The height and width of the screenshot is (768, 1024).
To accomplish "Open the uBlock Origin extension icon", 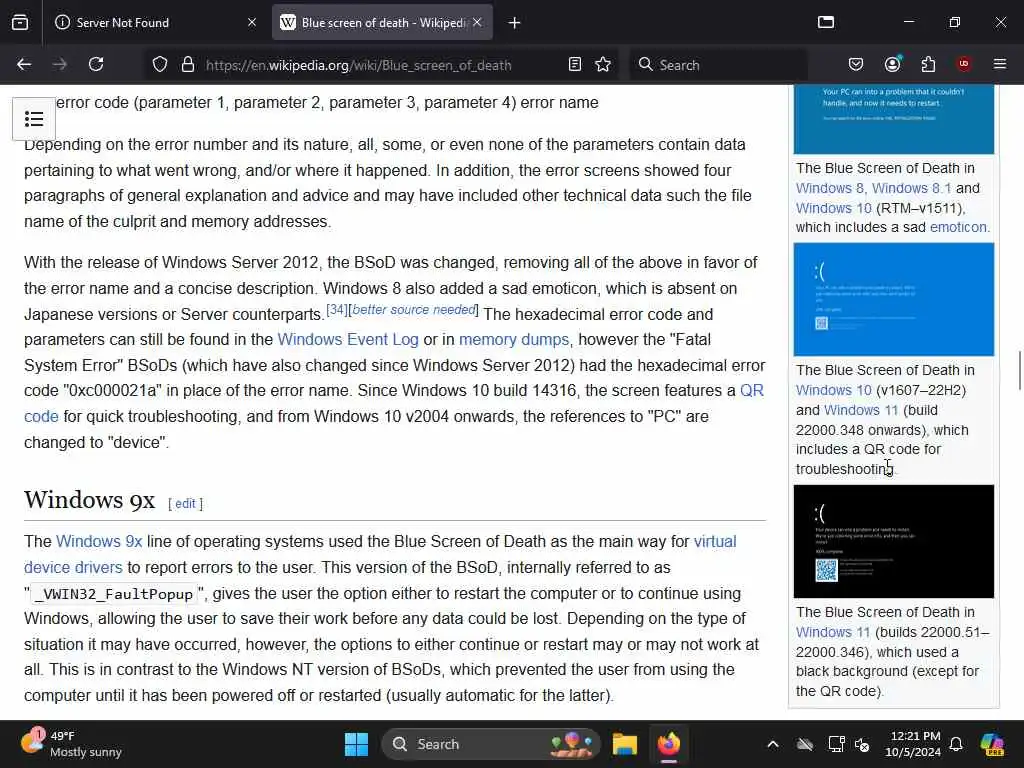I will [964, 64].
